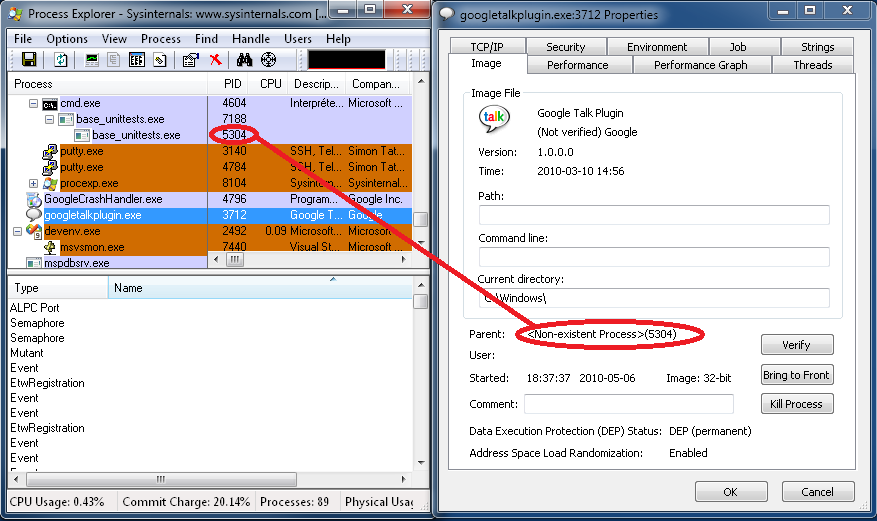Click the lower pane horizontal scrollbar
Viewport: 877px width, 521px height.
click(x=208, y=479)
